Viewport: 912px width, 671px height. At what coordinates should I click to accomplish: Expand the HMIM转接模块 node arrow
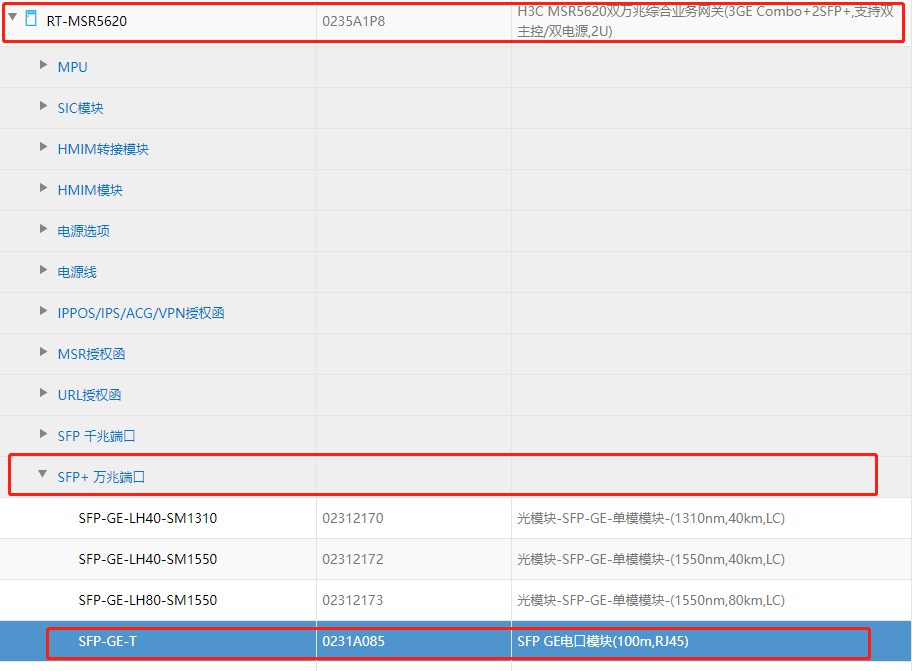[x=43, y=147]
